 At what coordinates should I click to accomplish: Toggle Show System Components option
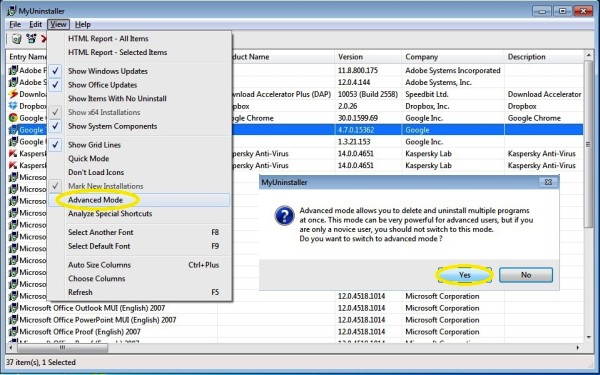point(140,126)
